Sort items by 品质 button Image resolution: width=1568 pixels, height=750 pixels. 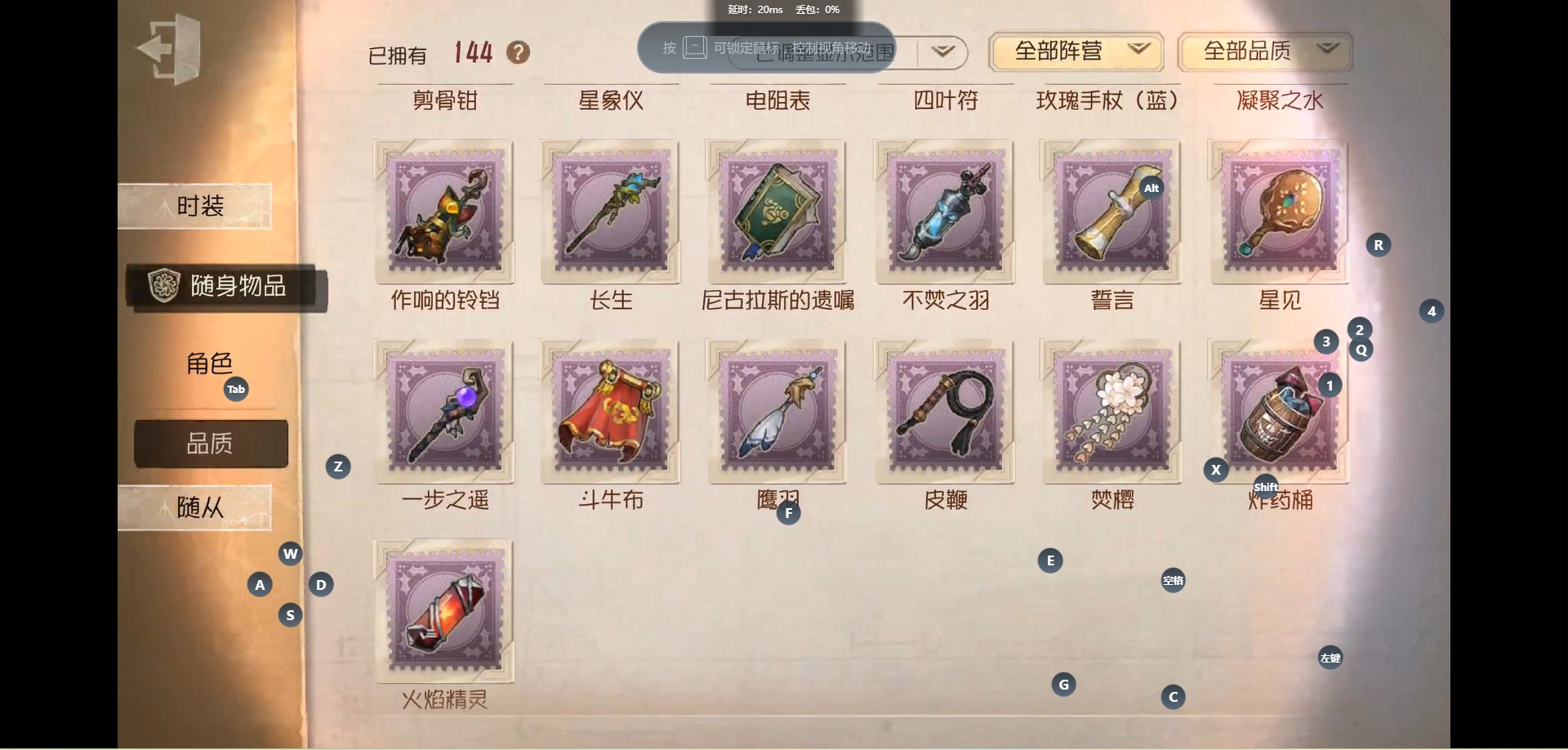tap(211, 444)
